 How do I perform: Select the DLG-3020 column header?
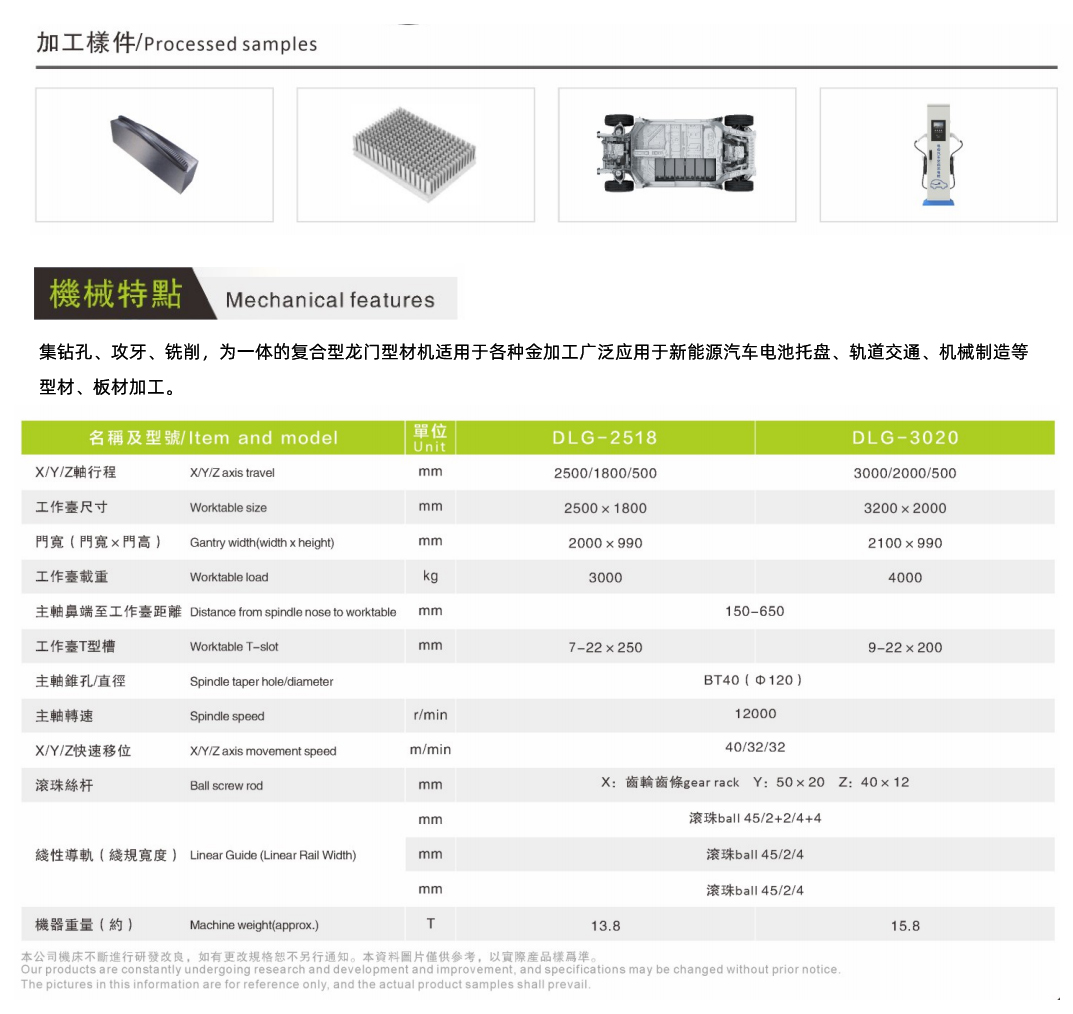(905, 438)
